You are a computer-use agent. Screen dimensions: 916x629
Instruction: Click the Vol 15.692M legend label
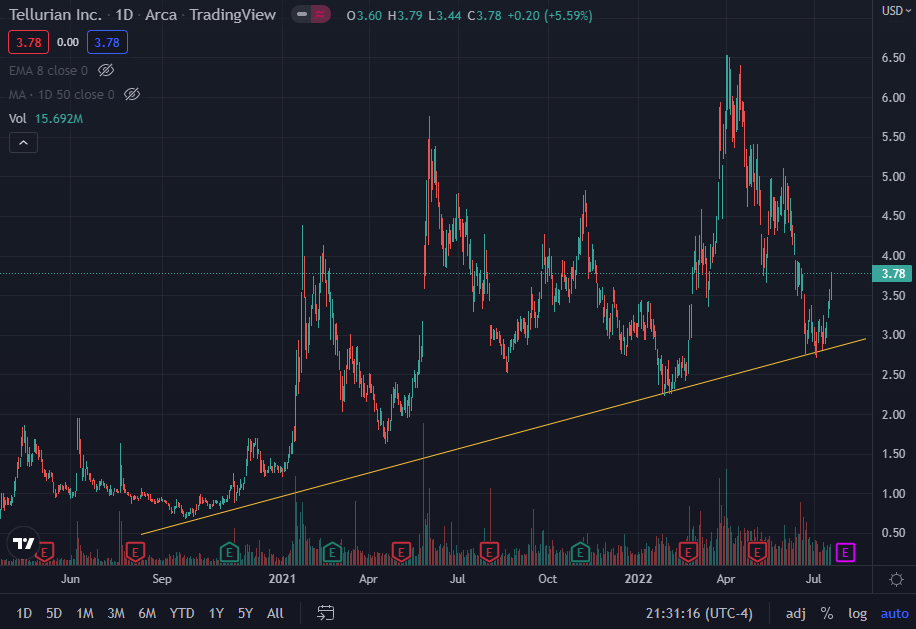point(46,119)
